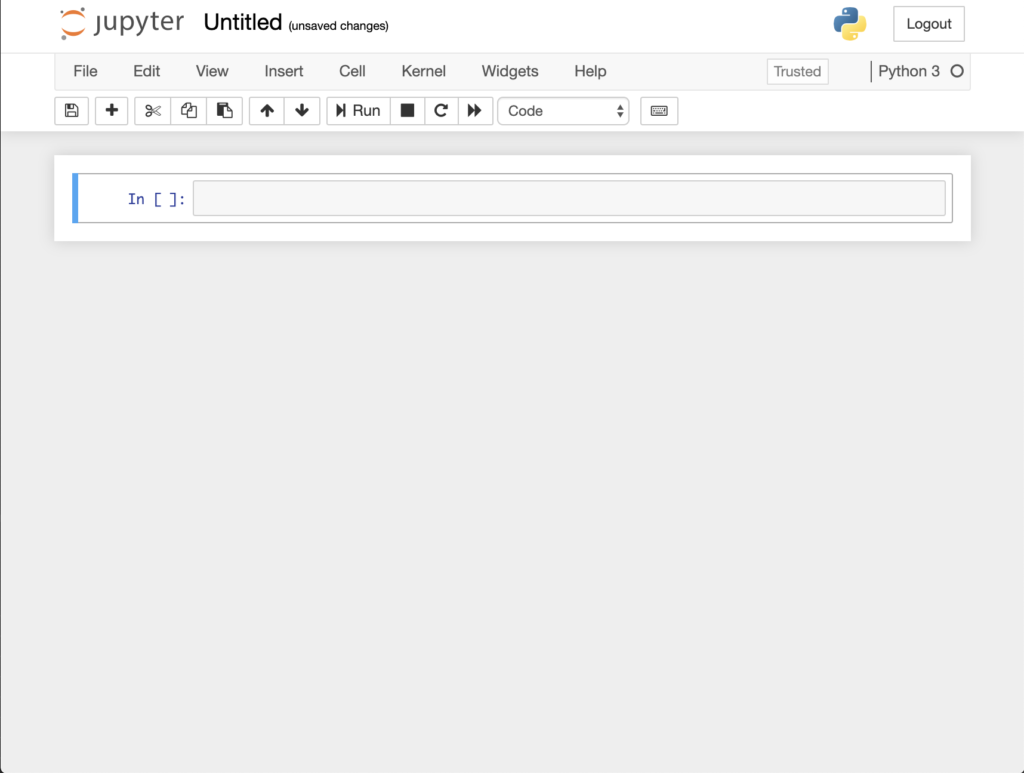The height and width of the screenshot is (773, 1024).
Task: Click the unsaved changes status text
Action: pyautogui.click(x=338, y=25)
